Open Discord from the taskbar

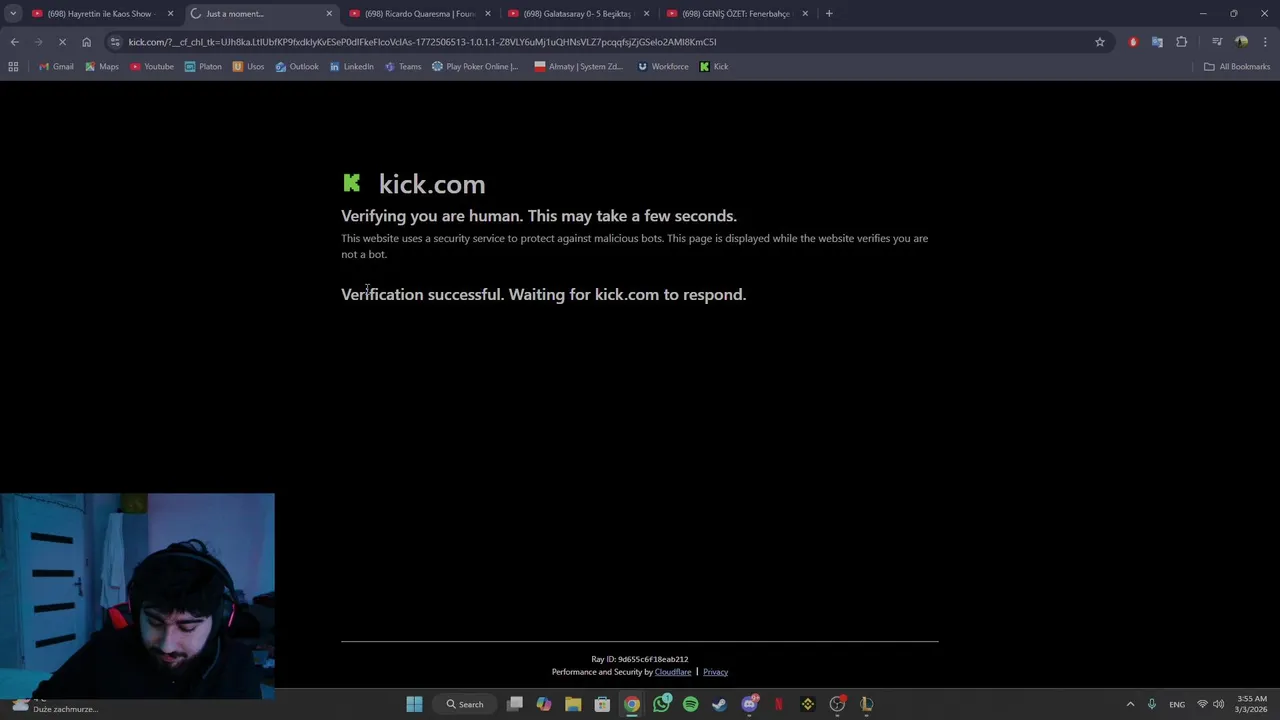click(749, 704)
